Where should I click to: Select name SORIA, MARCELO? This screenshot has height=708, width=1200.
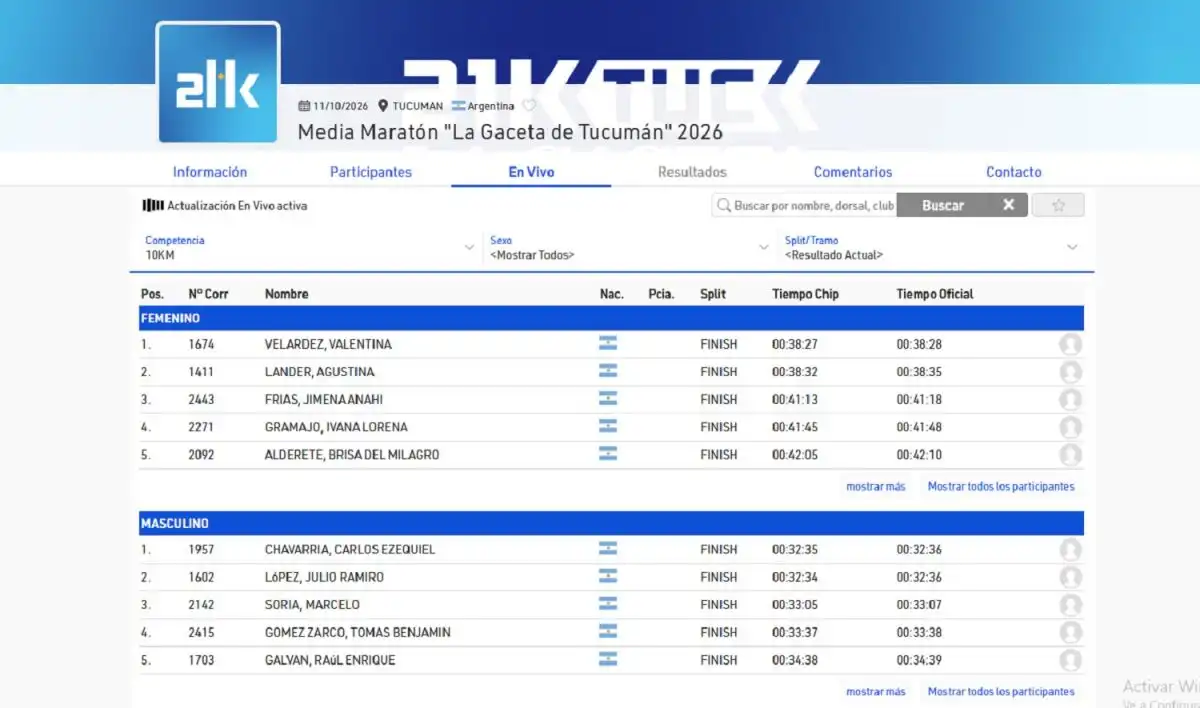coord(312,605)
